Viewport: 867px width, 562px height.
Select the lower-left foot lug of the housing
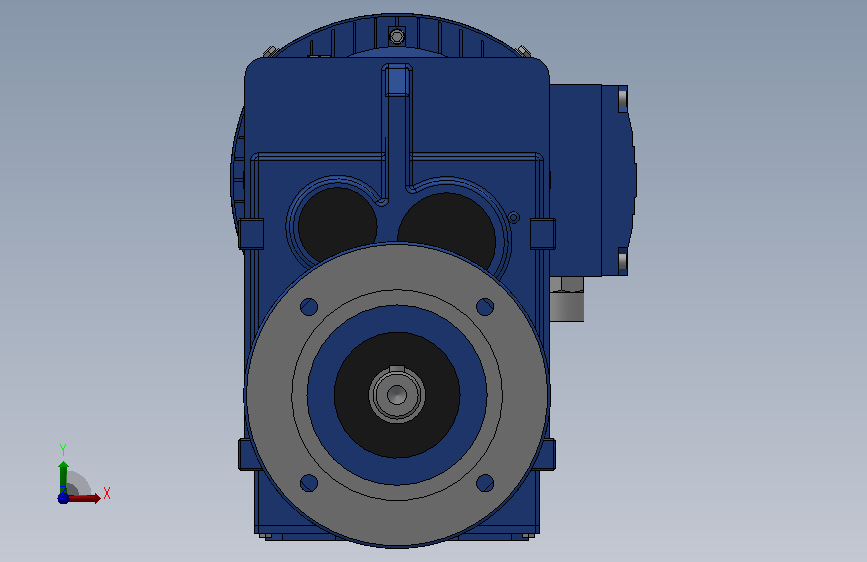tap(247, 455)
